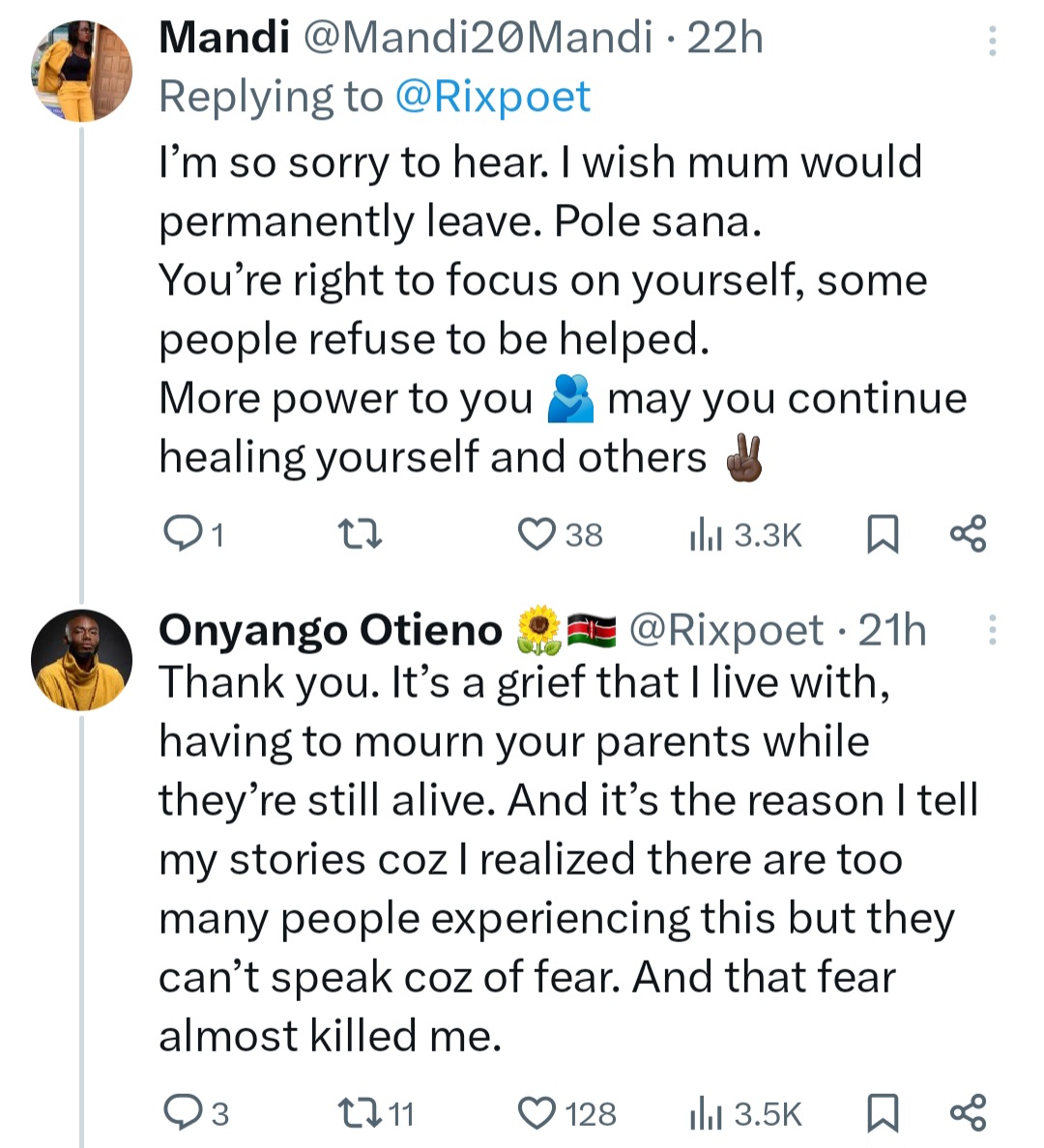Open Mandi's display name profile link
Viewport: 1044px width, 1148px height.
[223, 38]
